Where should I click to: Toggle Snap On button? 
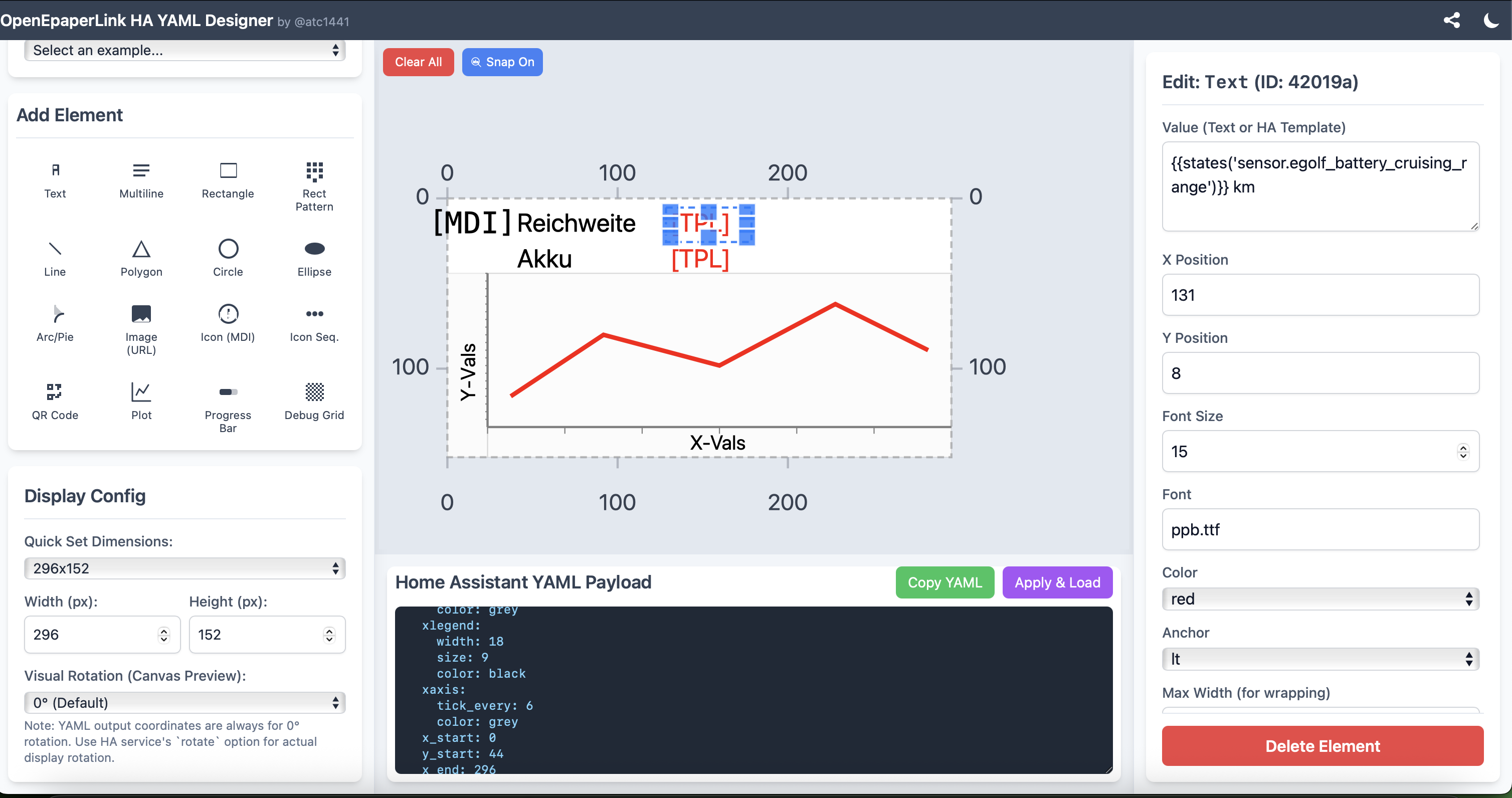point(502,62)
